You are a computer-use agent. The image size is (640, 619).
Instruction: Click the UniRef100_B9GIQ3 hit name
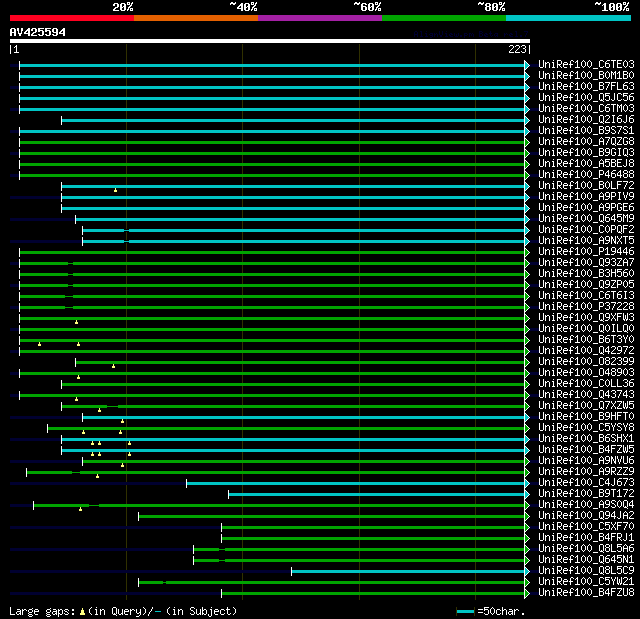(586, 153)
